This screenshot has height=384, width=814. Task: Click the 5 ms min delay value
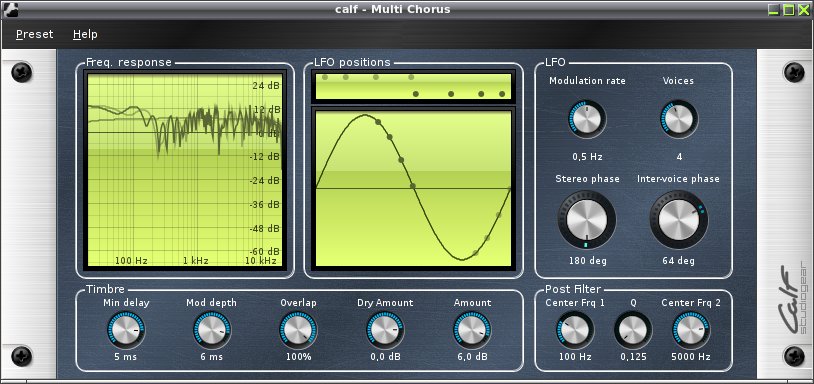click(x=126, y=357)
